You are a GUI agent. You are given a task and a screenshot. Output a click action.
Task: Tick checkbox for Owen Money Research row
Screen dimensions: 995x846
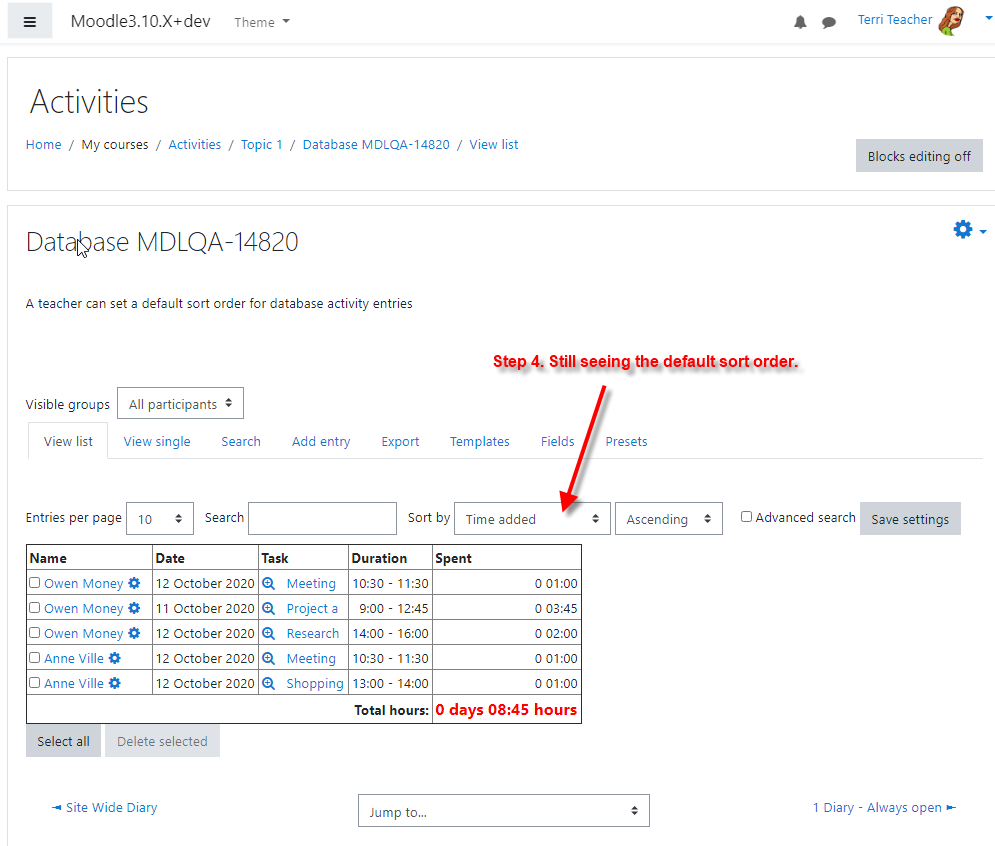pos(35,632)
